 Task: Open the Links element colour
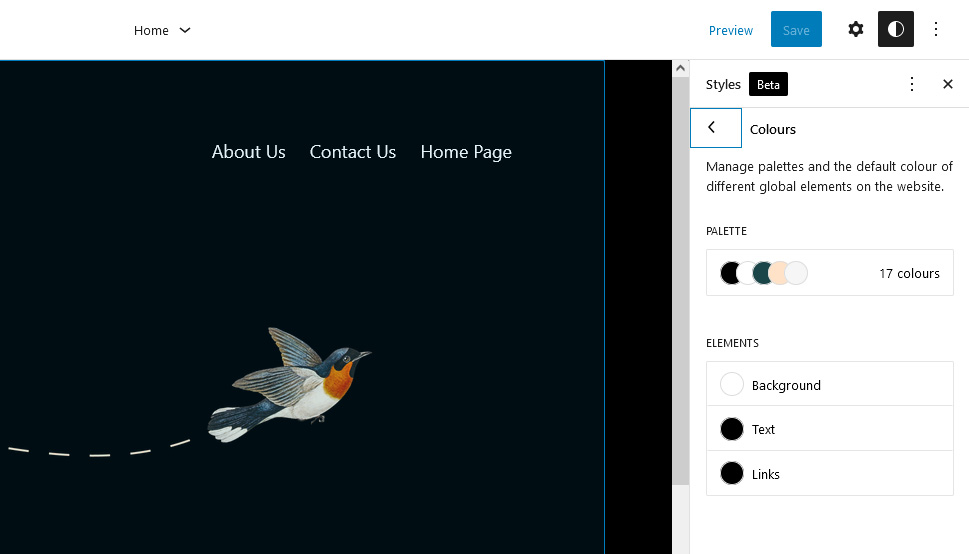[x=829, y=474]
